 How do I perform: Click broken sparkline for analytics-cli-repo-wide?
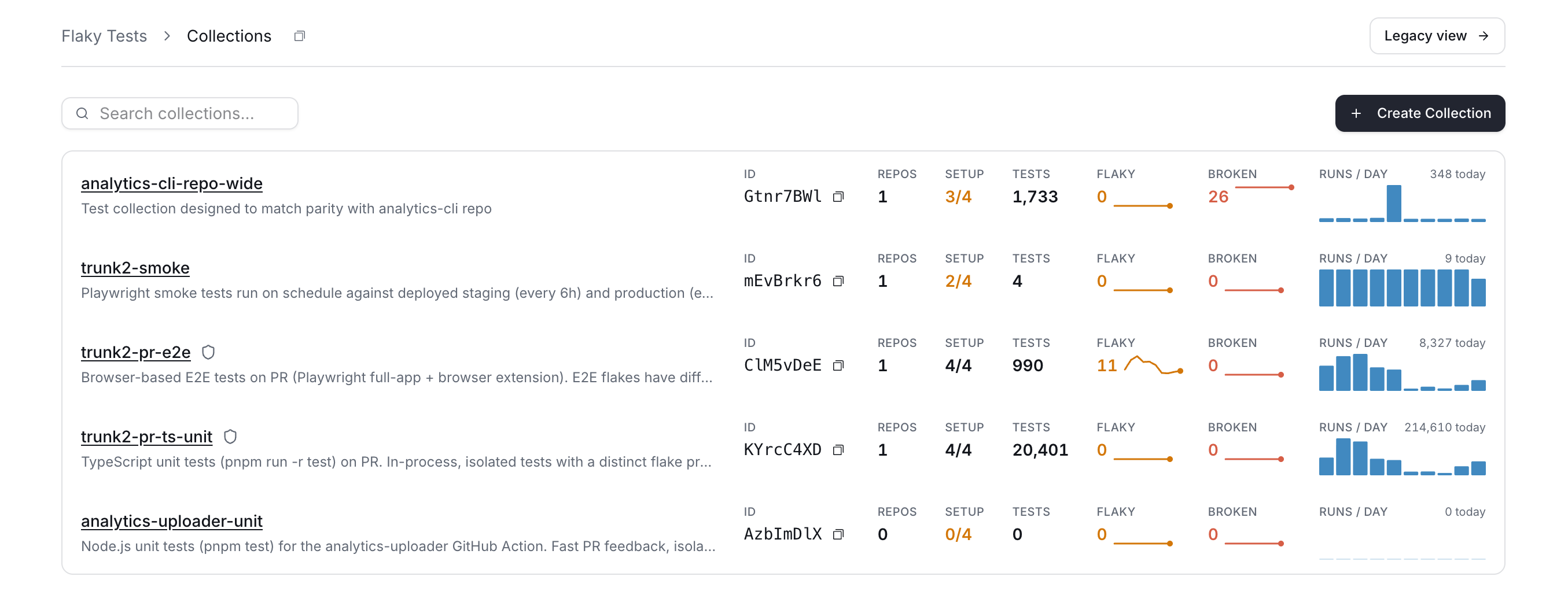[x=1264, y=187]
